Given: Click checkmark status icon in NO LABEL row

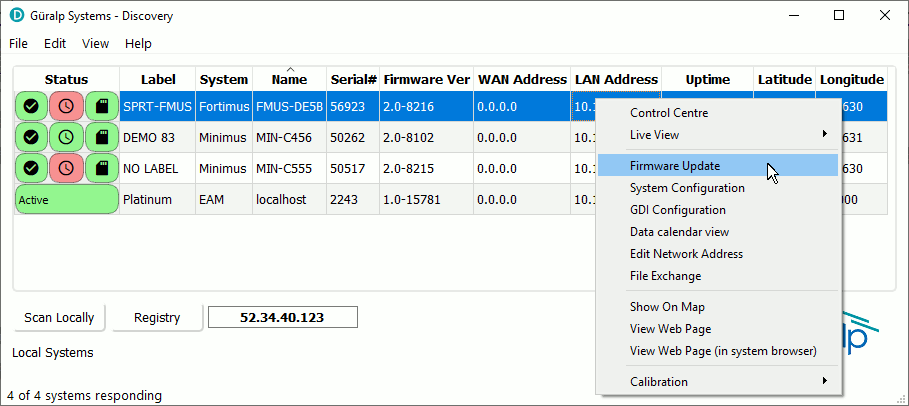Looking at the screenshot, I should tap(31, 168).
